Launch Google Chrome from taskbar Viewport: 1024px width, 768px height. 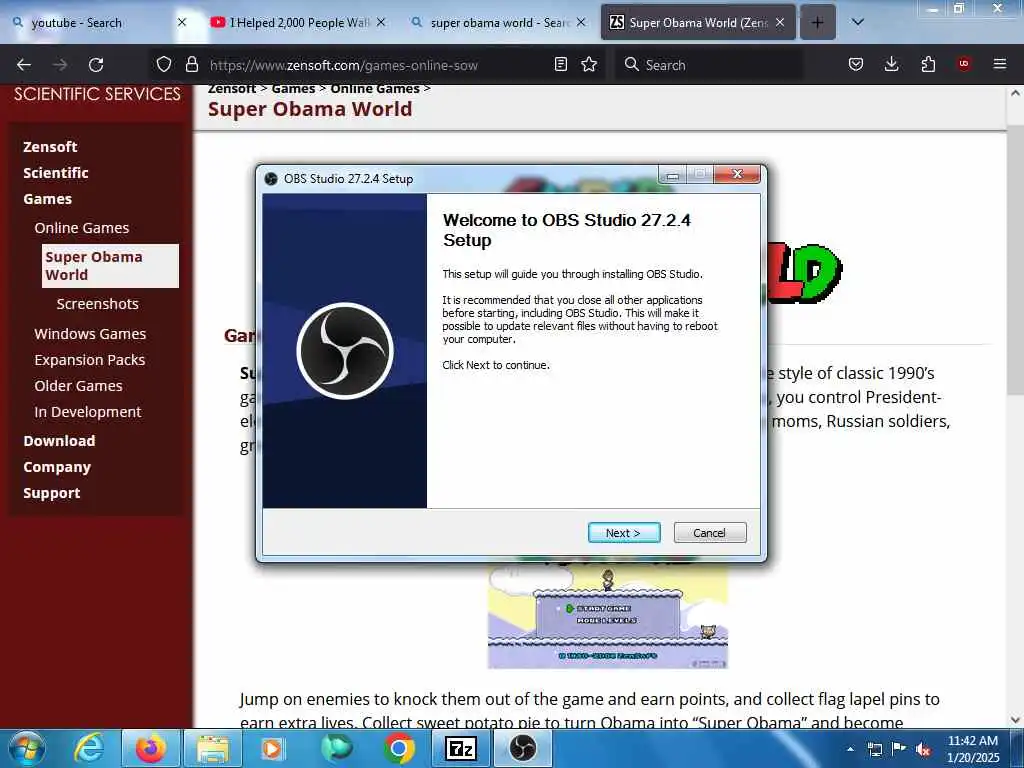coord(398,748)
